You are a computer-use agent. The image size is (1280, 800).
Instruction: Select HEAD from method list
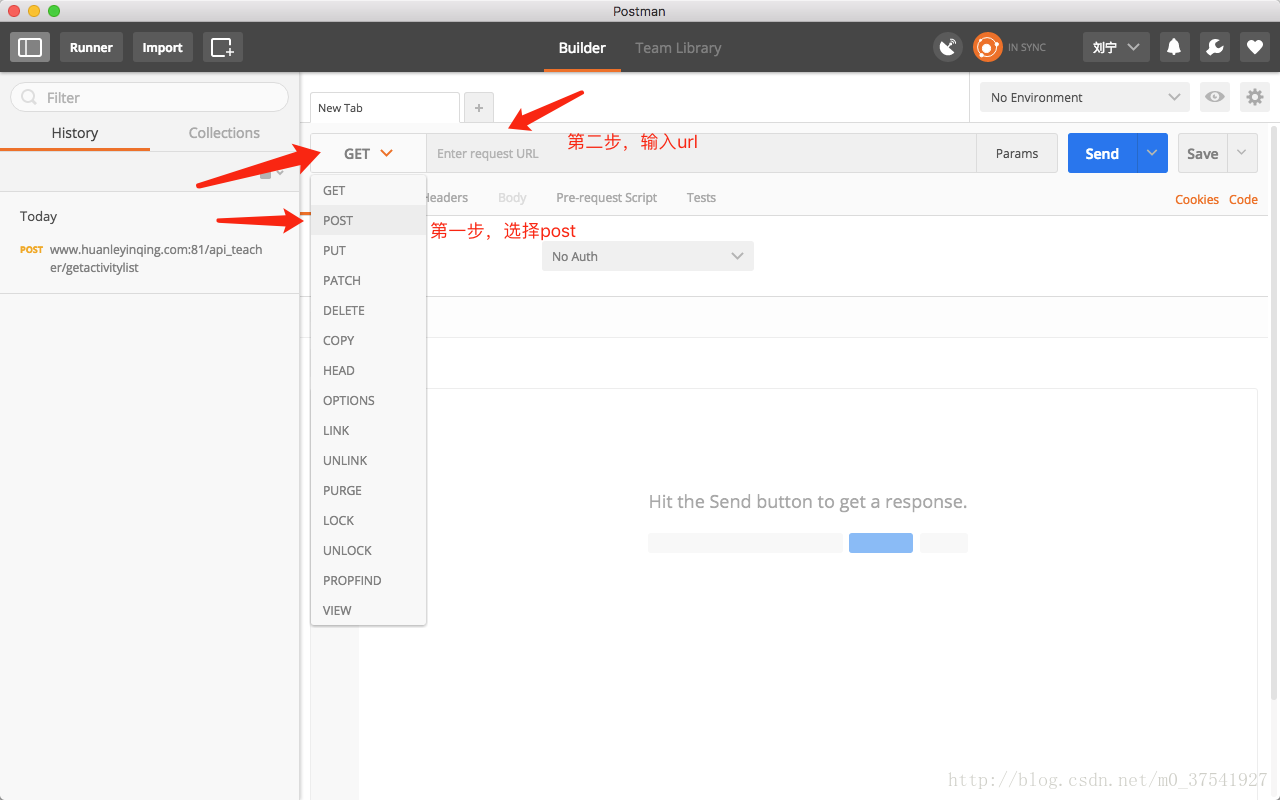368,370
